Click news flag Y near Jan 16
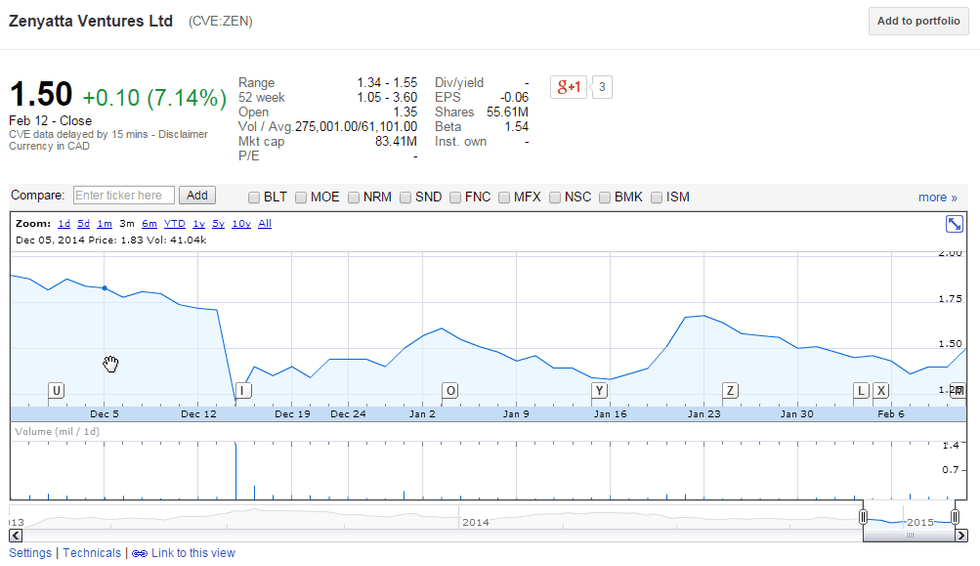The width and height of the screenshot is (980, 566). pyautogui.click(x=599, y=390)
